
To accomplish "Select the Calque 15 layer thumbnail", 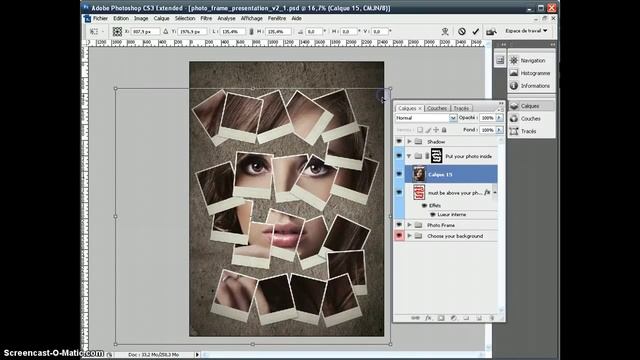I will tap(419, 174).
